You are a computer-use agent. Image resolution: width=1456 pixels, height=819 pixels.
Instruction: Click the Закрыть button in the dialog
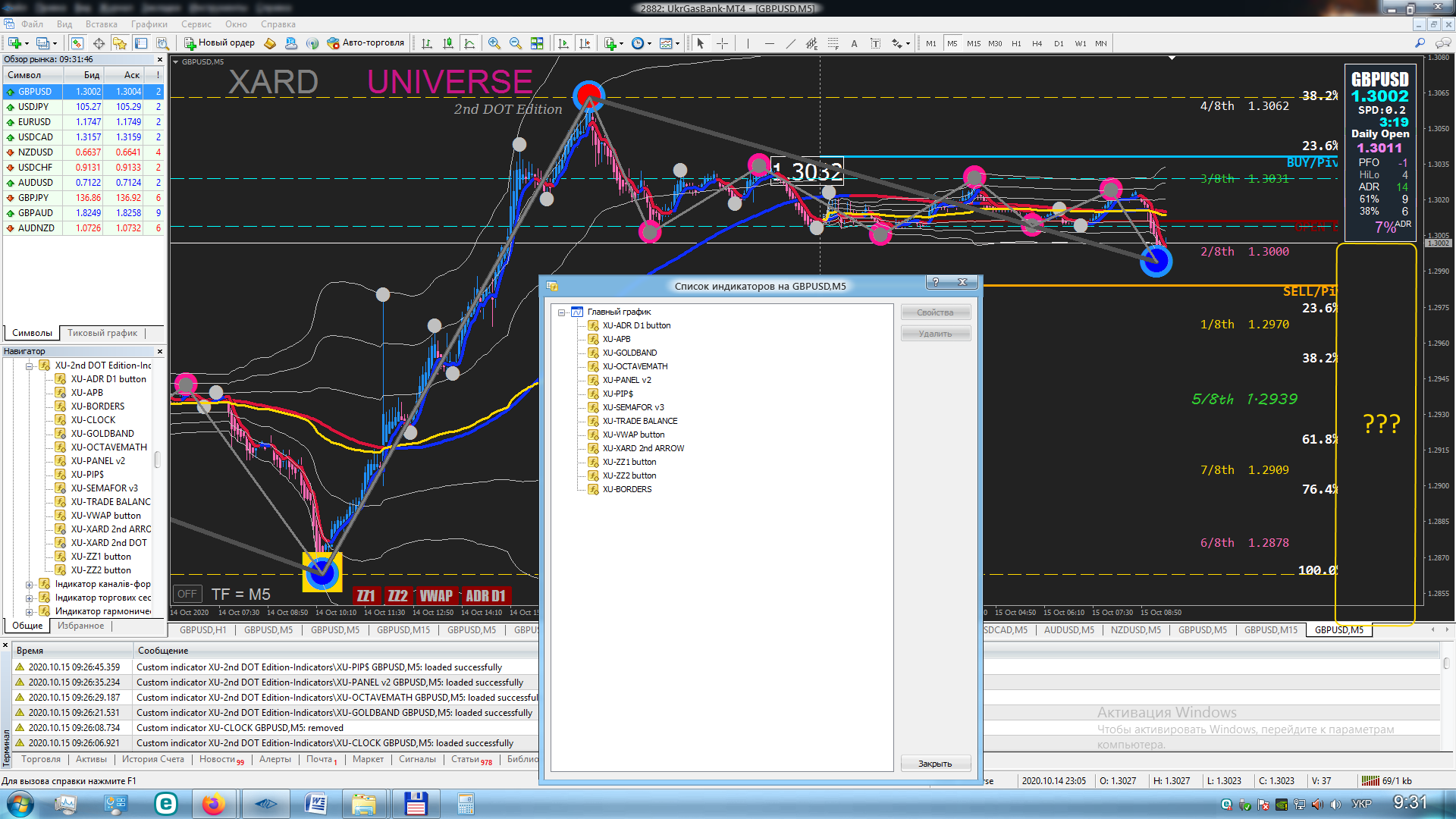click(x=934, y=764)
